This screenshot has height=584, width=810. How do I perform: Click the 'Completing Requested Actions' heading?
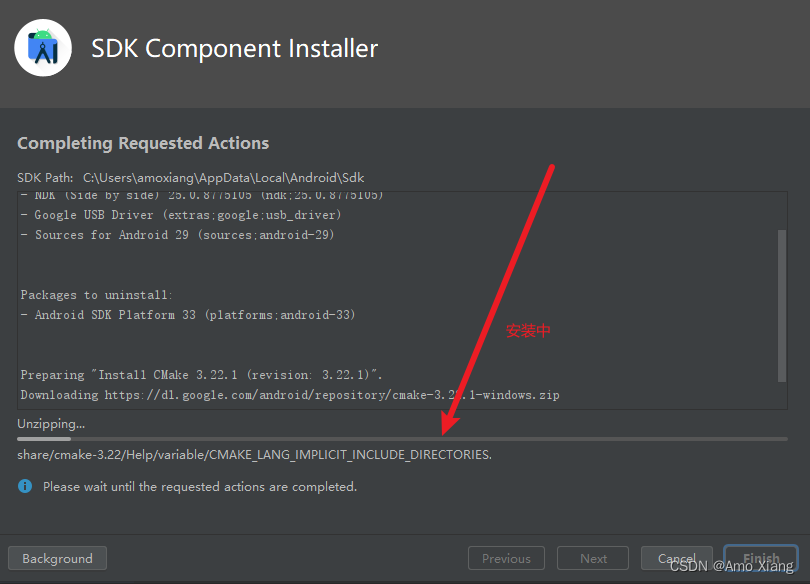point(143,143)
